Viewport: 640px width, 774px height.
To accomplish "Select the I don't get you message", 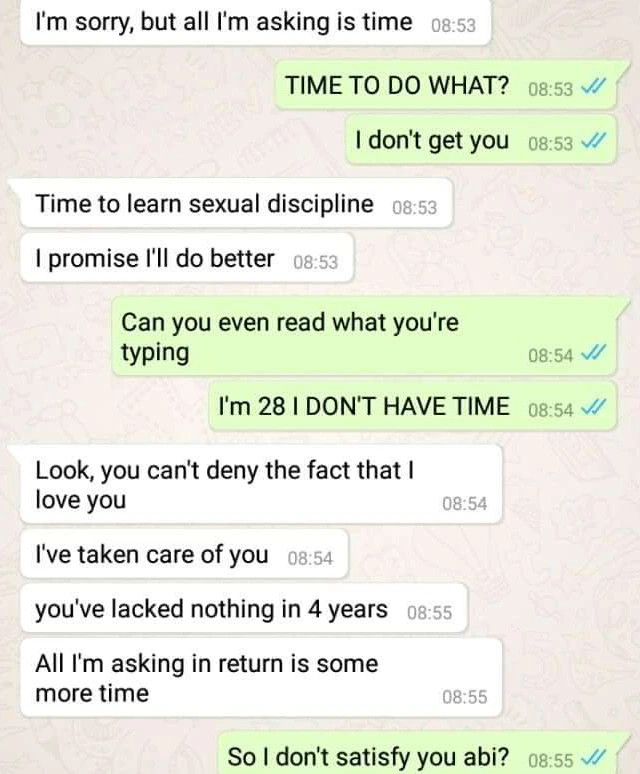I will click(x=481, y=140).
